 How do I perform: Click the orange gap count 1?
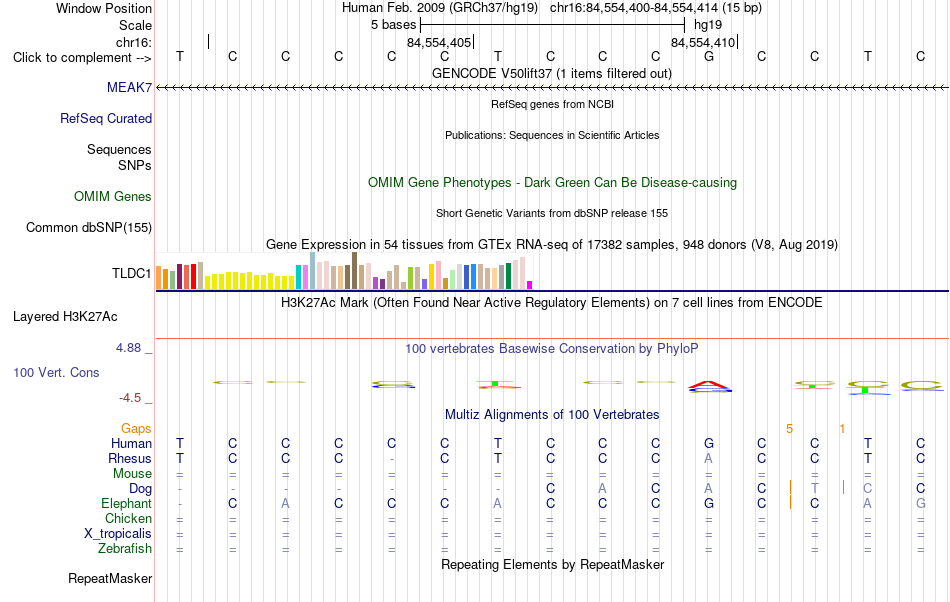pos(842,429)
